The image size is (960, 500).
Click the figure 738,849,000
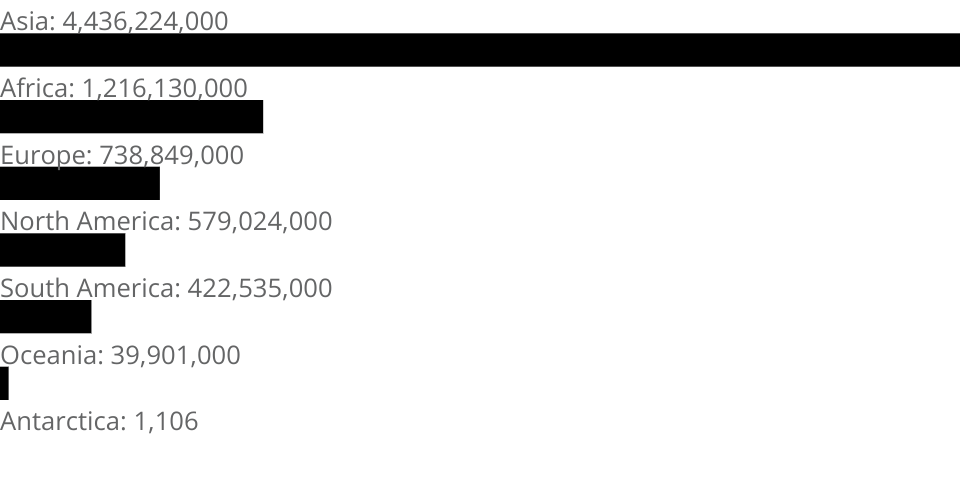171,155
